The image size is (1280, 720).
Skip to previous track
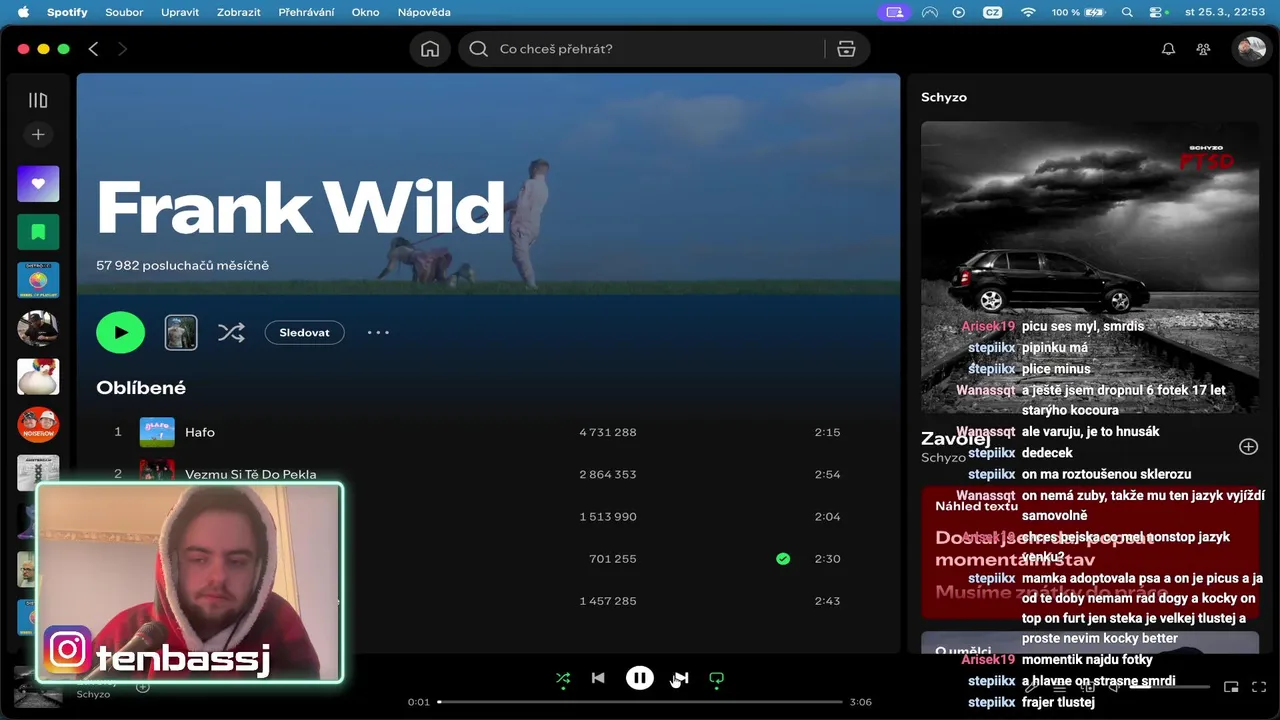click(x=598, y=678)
